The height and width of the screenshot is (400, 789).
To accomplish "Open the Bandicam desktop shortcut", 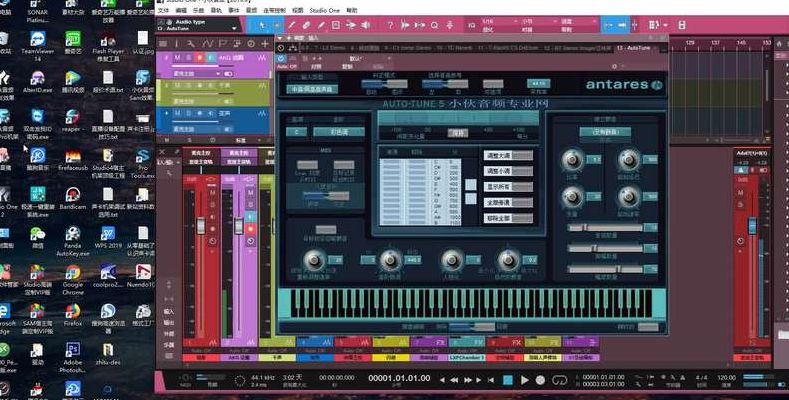I will tap(73, 198).
